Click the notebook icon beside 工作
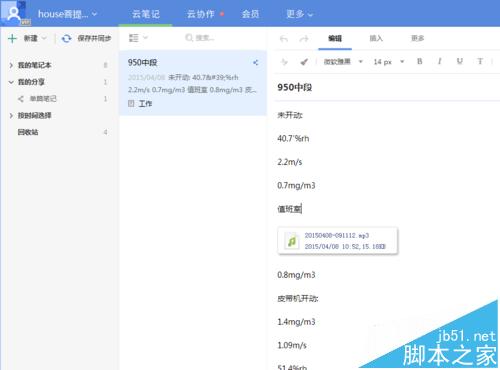Viewport: 500px width, 370px height. pos(131,104)
